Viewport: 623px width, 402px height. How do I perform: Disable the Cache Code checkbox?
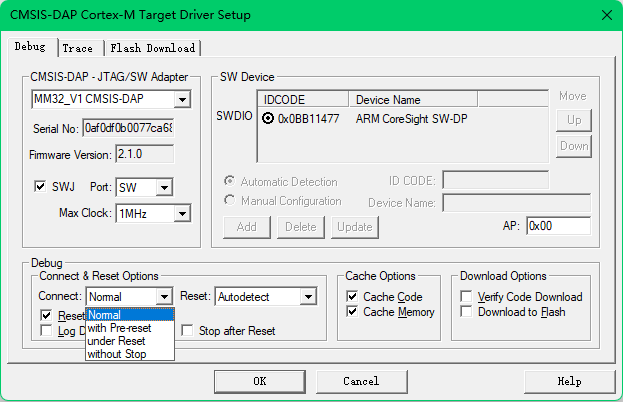(x=352, y=297)
